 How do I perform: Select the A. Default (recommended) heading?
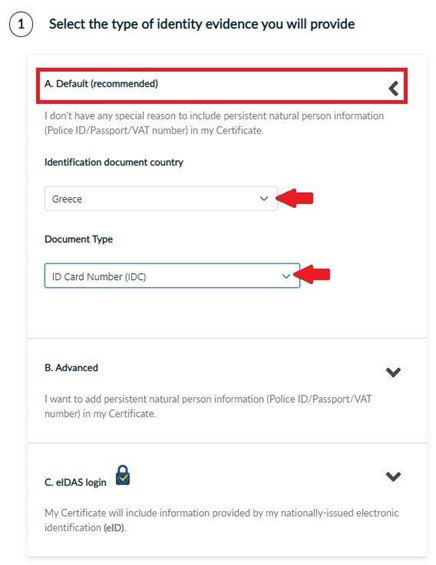coord(101,84)
